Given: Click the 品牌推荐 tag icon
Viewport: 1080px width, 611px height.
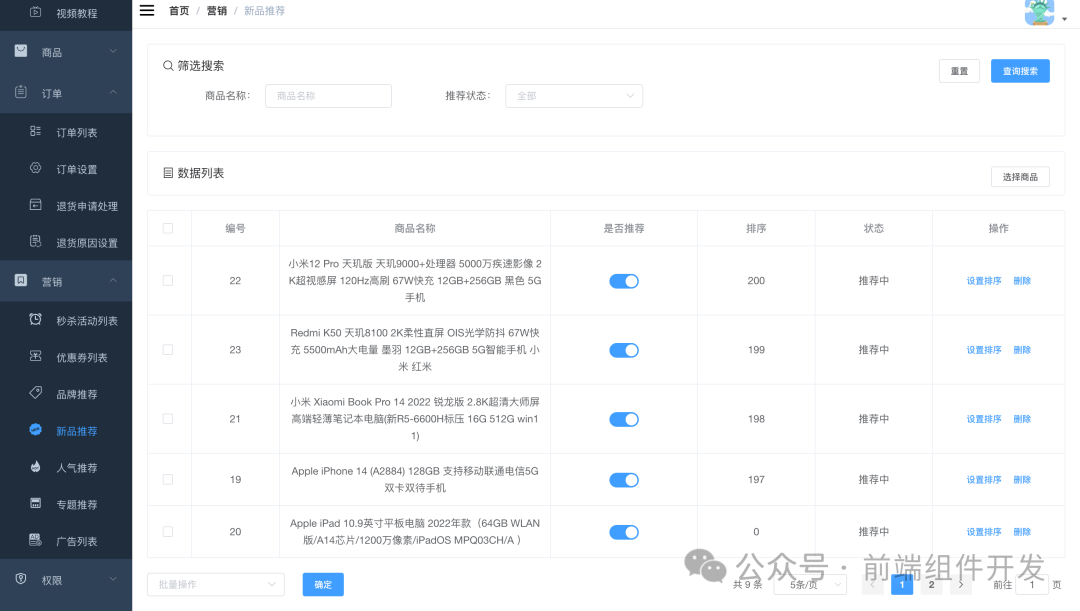Looking at the screenshot, I should [36, 393].
